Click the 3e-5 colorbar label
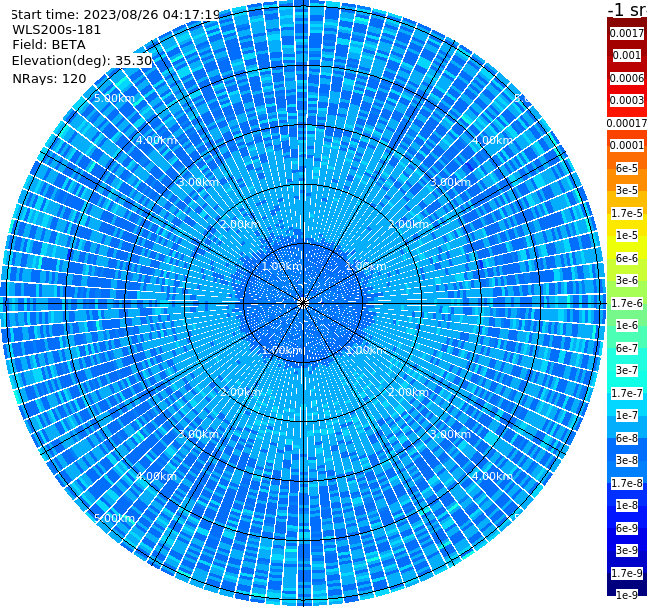 627,191
